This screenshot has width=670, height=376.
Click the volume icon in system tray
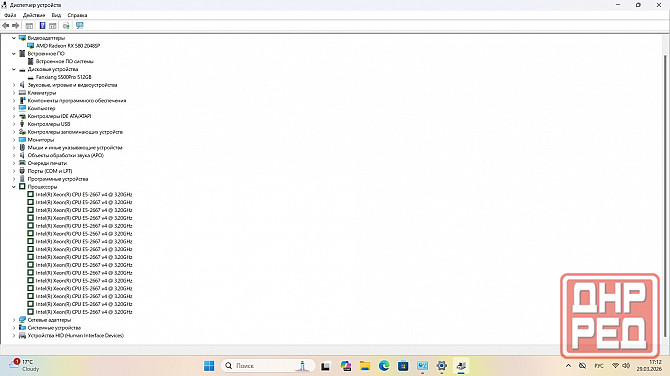pyautogui.click(x=626, y=366)
